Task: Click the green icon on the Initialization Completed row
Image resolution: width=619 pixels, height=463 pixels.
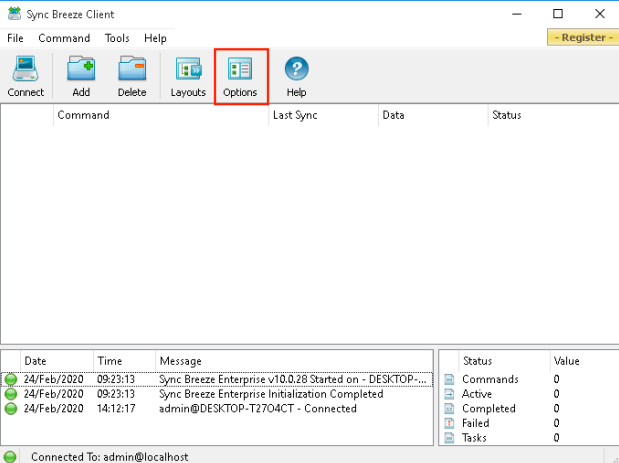Action: pos(11,394)
